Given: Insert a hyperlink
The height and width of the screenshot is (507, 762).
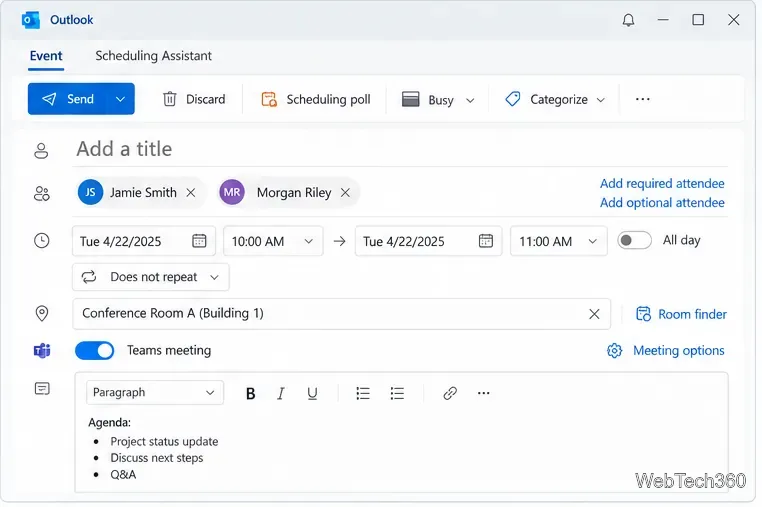Looking at the screenshot, I should pyautogui.click(x=450, y=393).
